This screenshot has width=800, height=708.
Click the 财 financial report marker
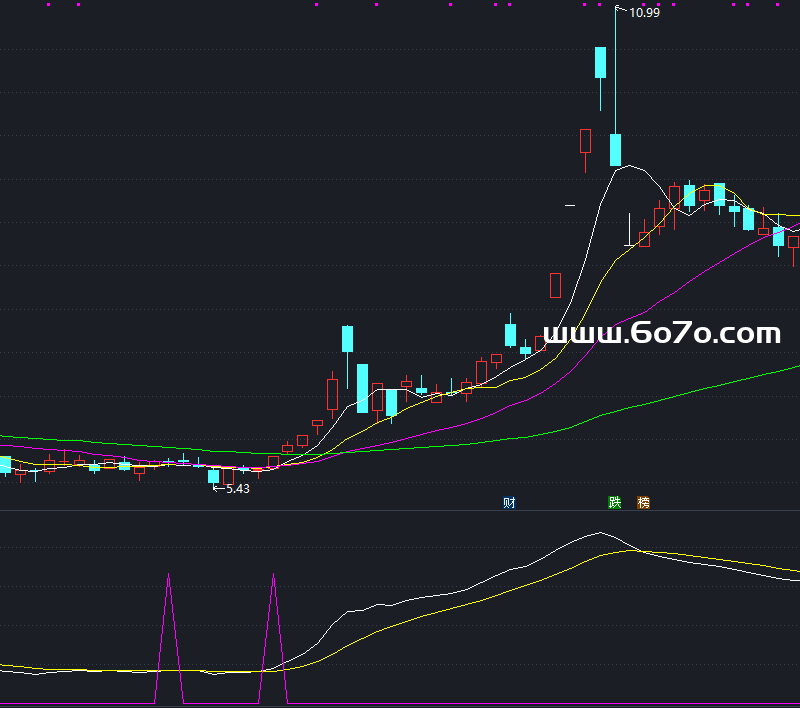click(509, 503)
